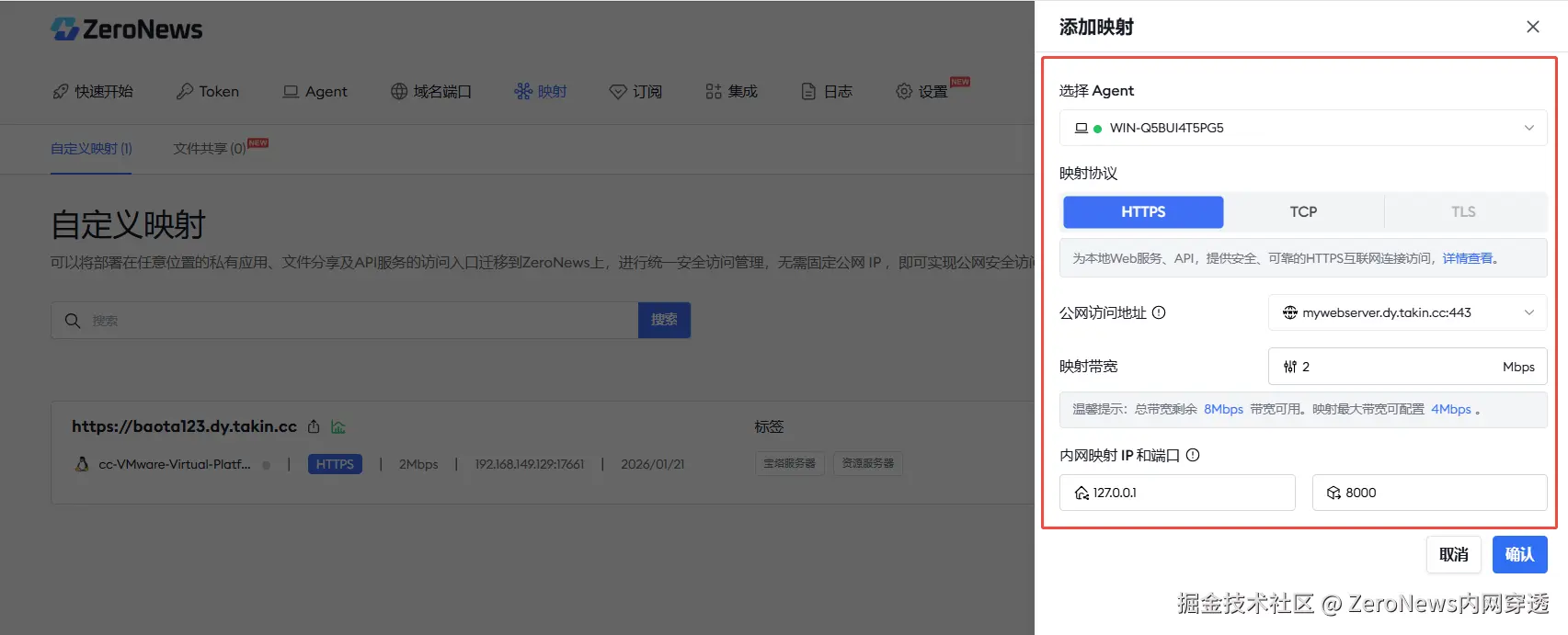The width and height of the screenshot is (1568, 635).
Task: Open the 集成 integrations page
Action: click(x=731, y=91)
